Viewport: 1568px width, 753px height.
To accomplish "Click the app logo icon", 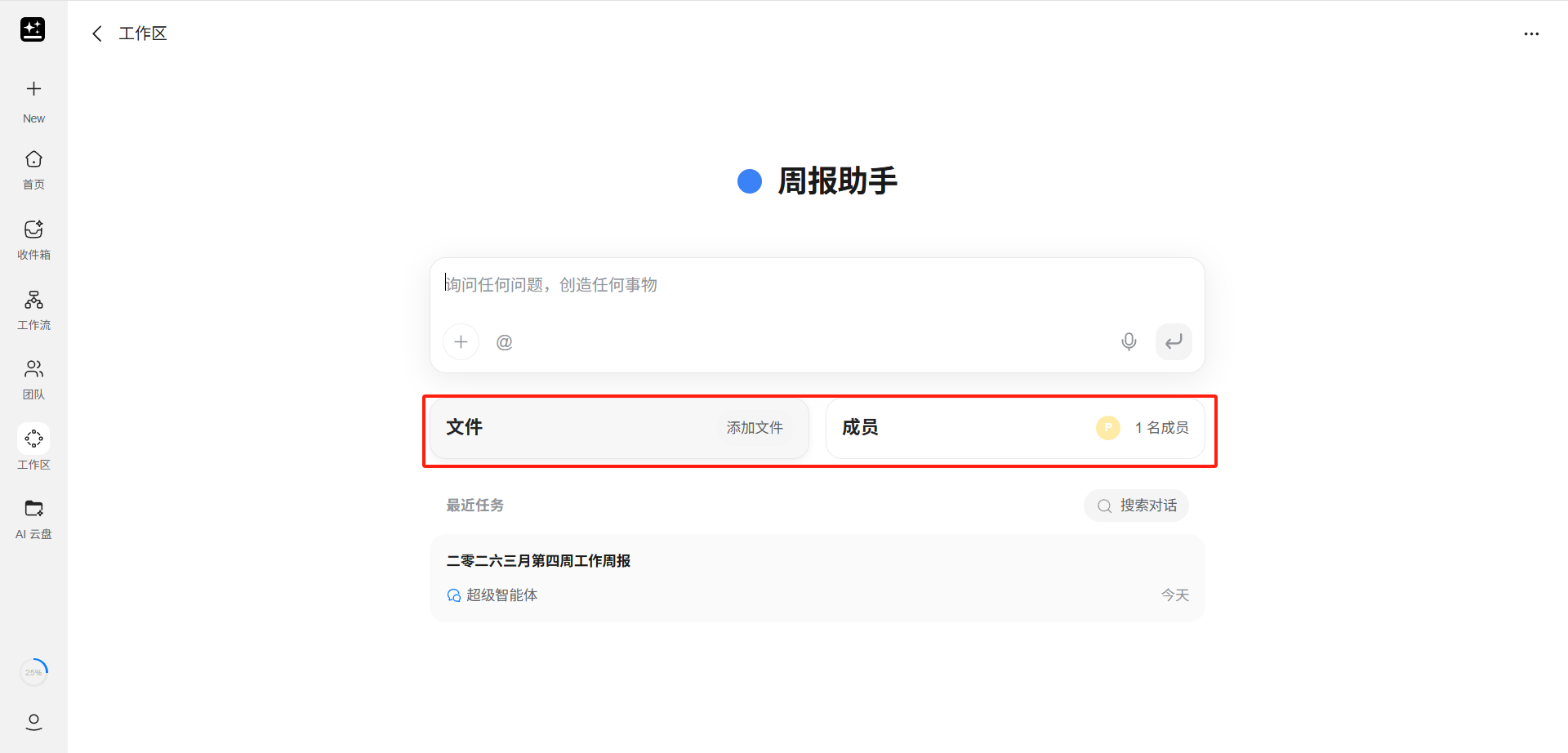I will (x=33, y=29).
